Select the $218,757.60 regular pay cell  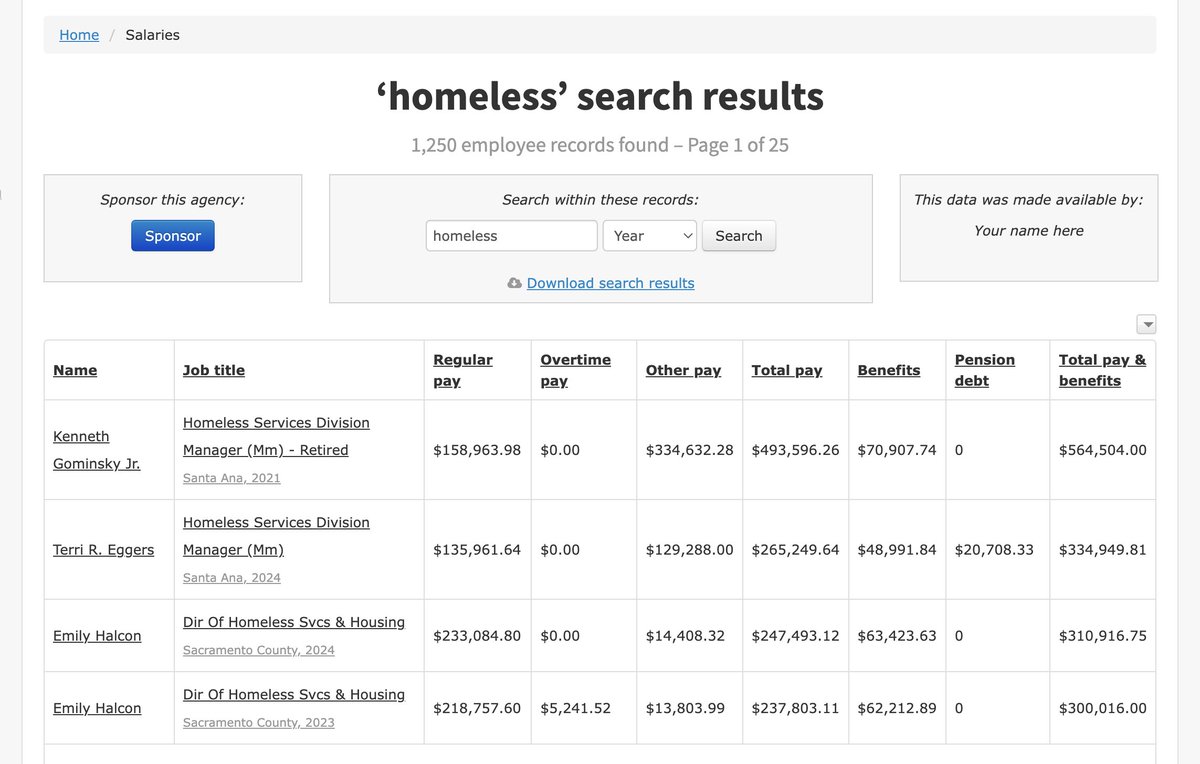coord(477,708)
